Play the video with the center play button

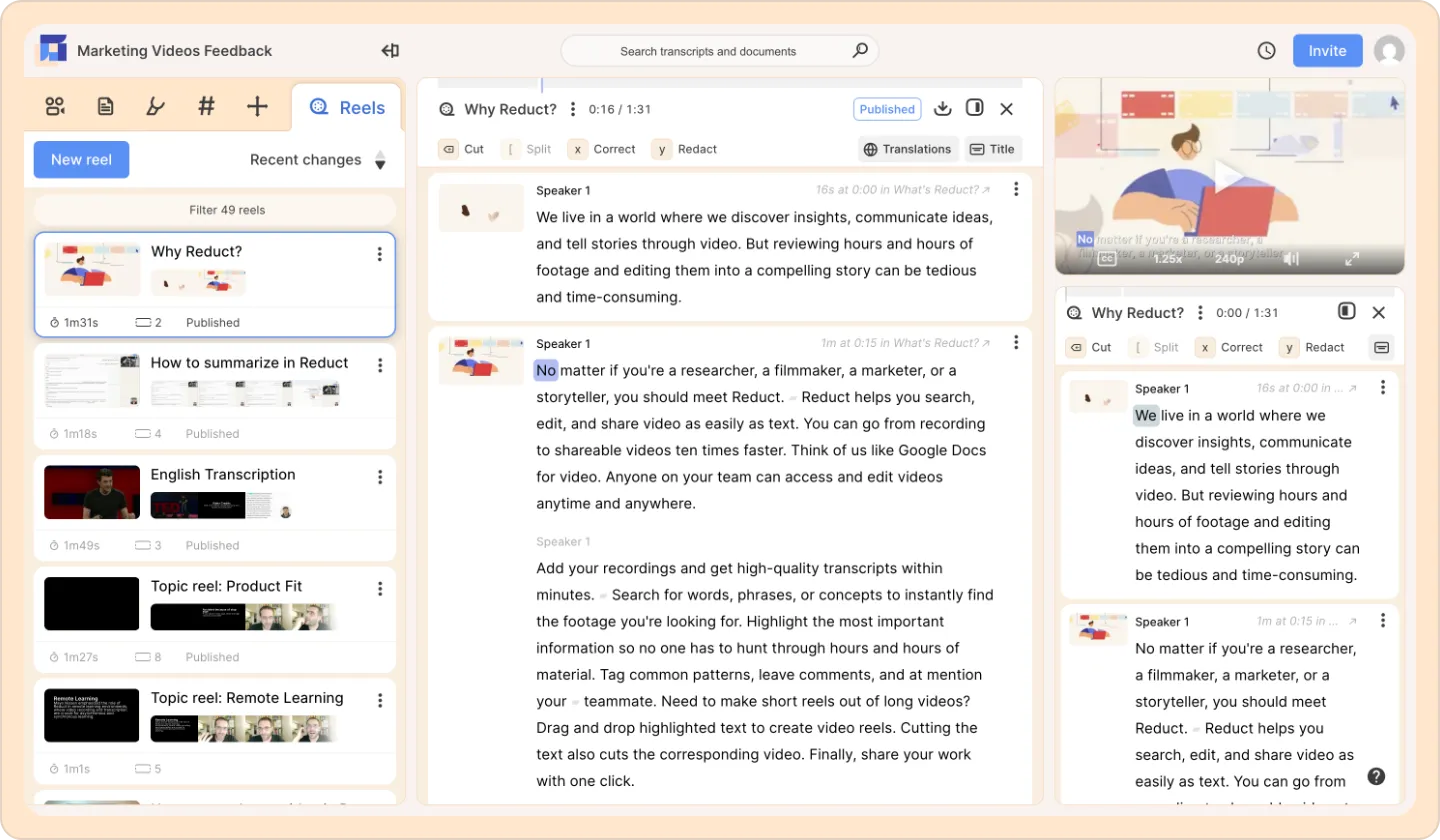pos(1229,177)
